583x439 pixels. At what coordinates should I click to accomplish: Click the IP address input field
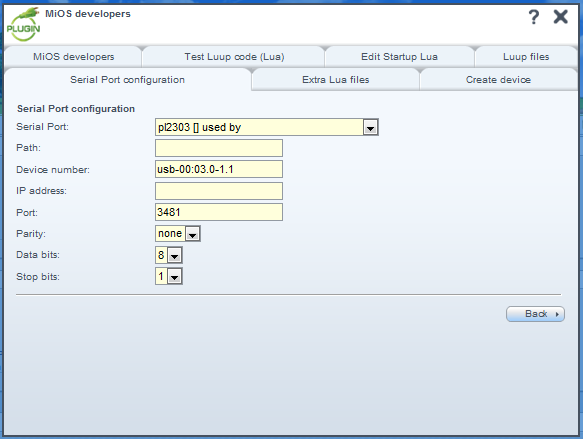pos(219,191)
